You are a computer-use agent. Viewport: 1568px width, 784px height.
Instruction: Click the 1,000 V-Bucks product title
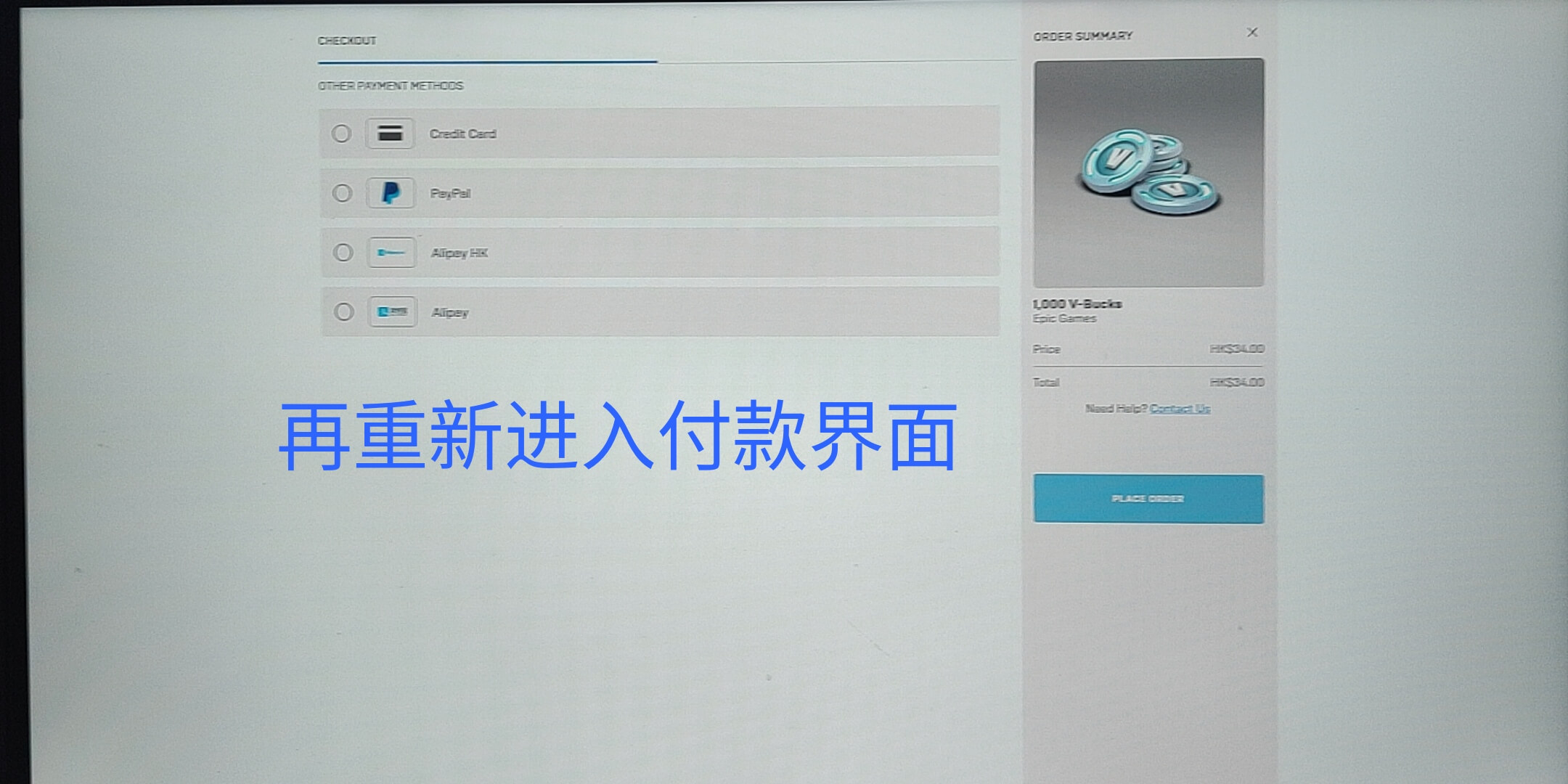pos(1077,304)
